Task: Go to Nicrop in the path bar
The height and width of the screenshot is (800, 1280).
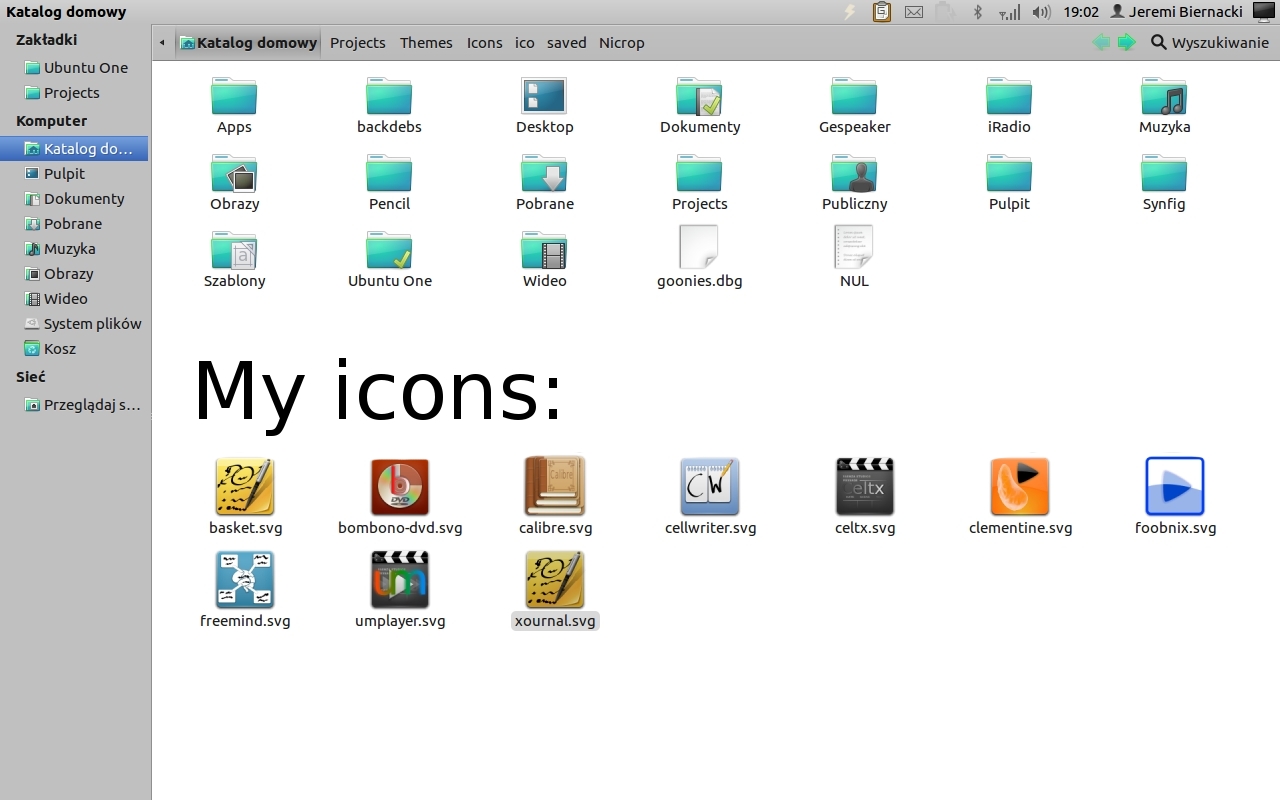Action: click(622, 43)
